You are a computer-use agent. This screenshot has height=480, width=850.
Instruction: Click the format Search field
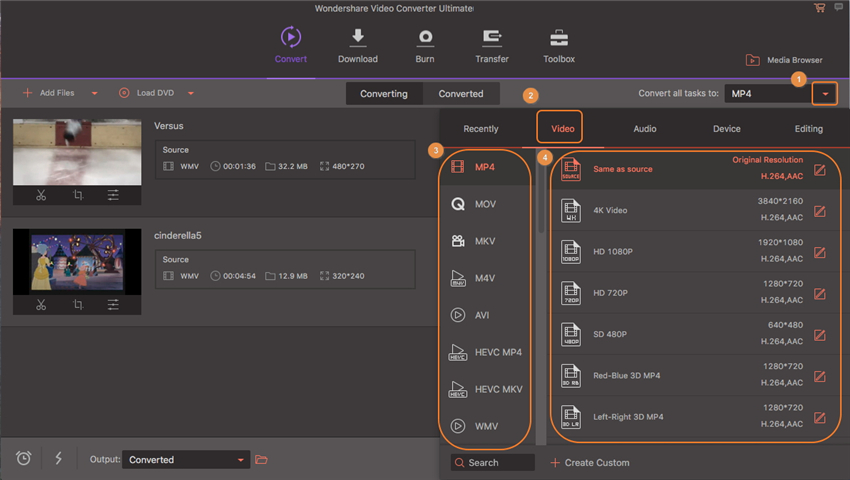492,463
